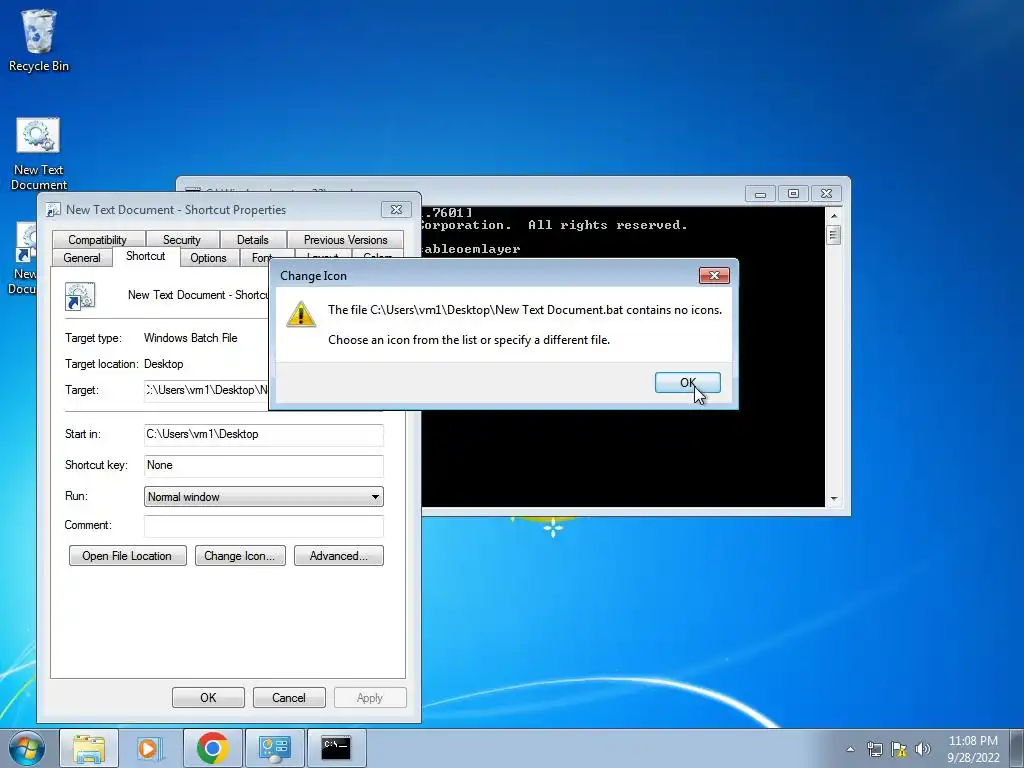The height and width of the screenshot is (768, 1024).
Task: Click the Open File Location button
Action: [127, 556]
